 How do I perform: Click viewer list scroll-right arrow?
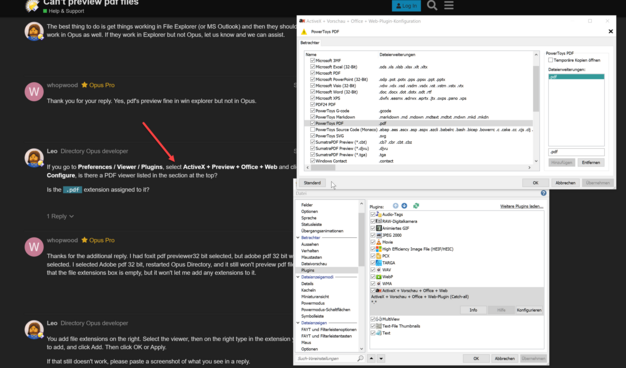click(529, 168)
